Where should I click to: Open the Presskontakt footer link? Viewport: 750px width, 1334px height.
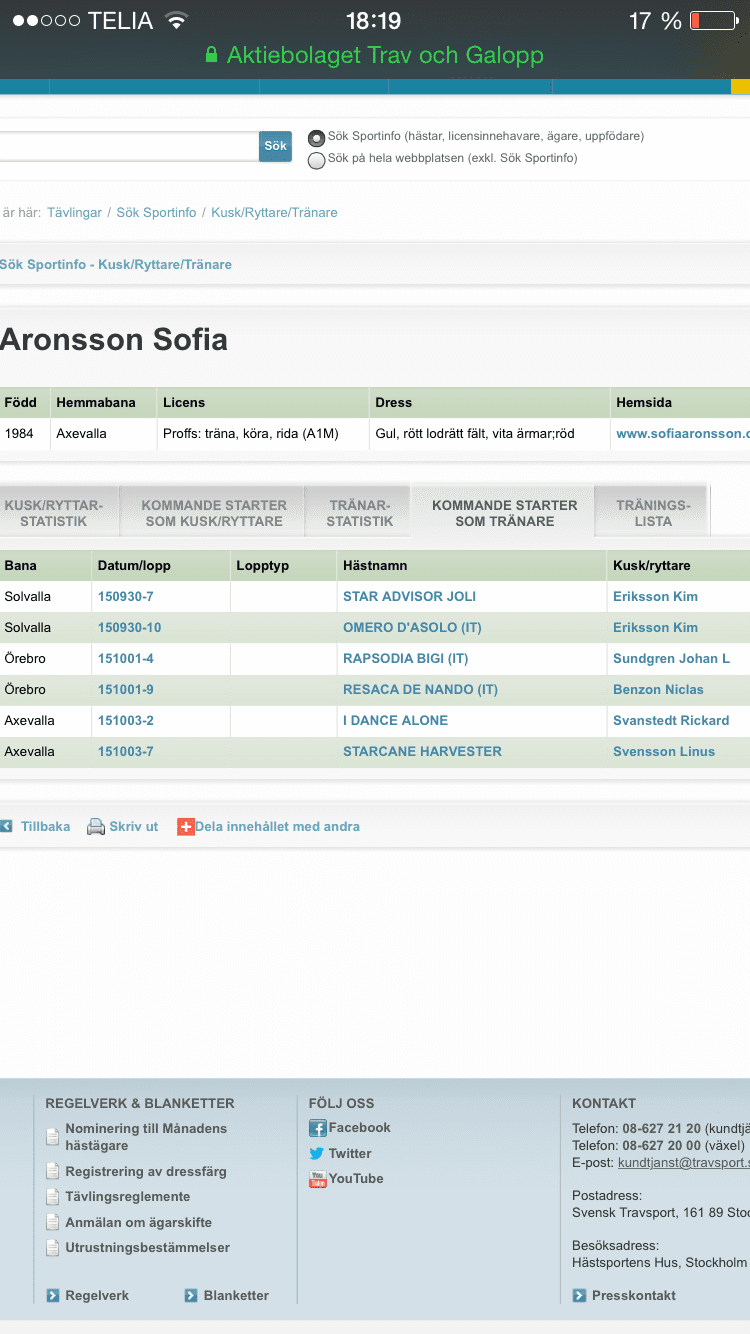click(x=634, y=1296)
